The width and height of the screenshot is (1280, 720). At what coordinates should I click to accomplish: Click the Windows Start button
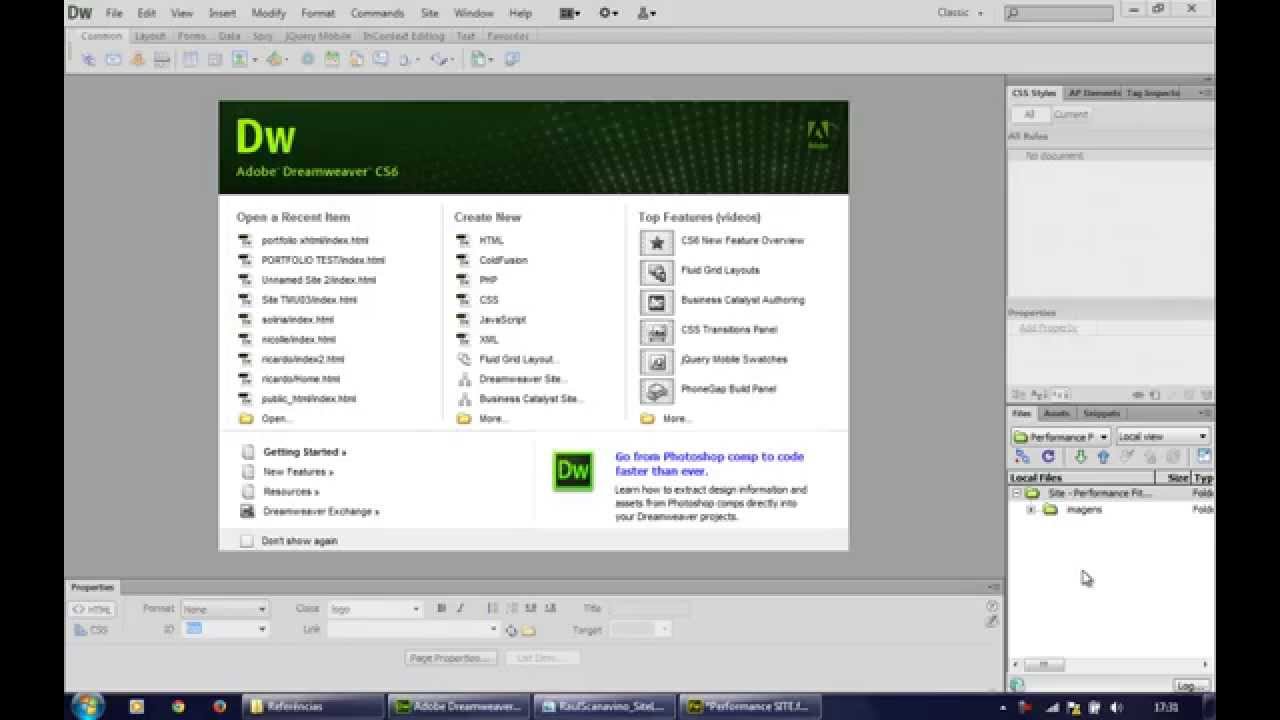[89, 706]
